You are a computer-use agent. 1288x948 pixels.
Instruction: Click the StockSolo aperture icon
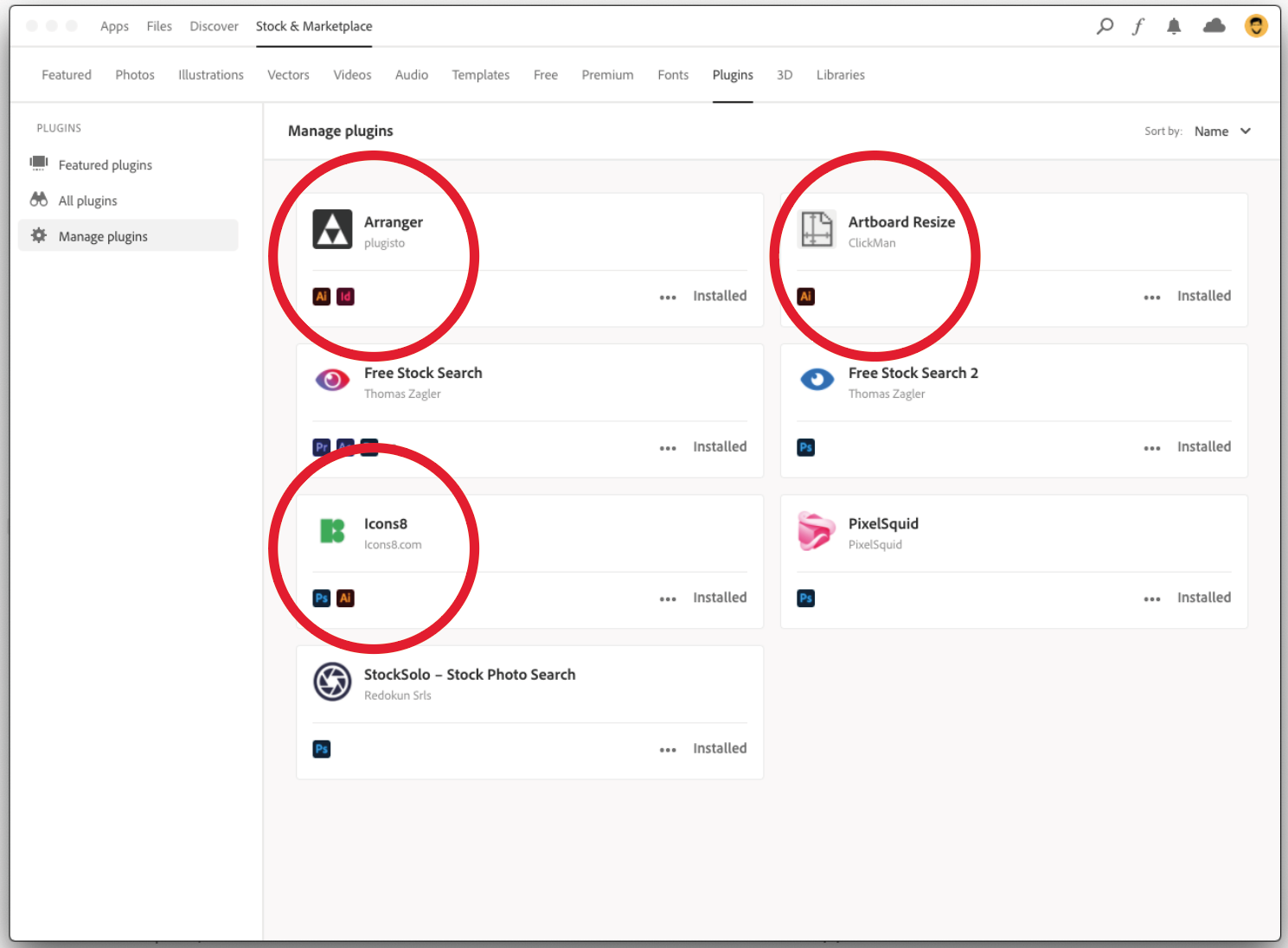click(332, 682)
